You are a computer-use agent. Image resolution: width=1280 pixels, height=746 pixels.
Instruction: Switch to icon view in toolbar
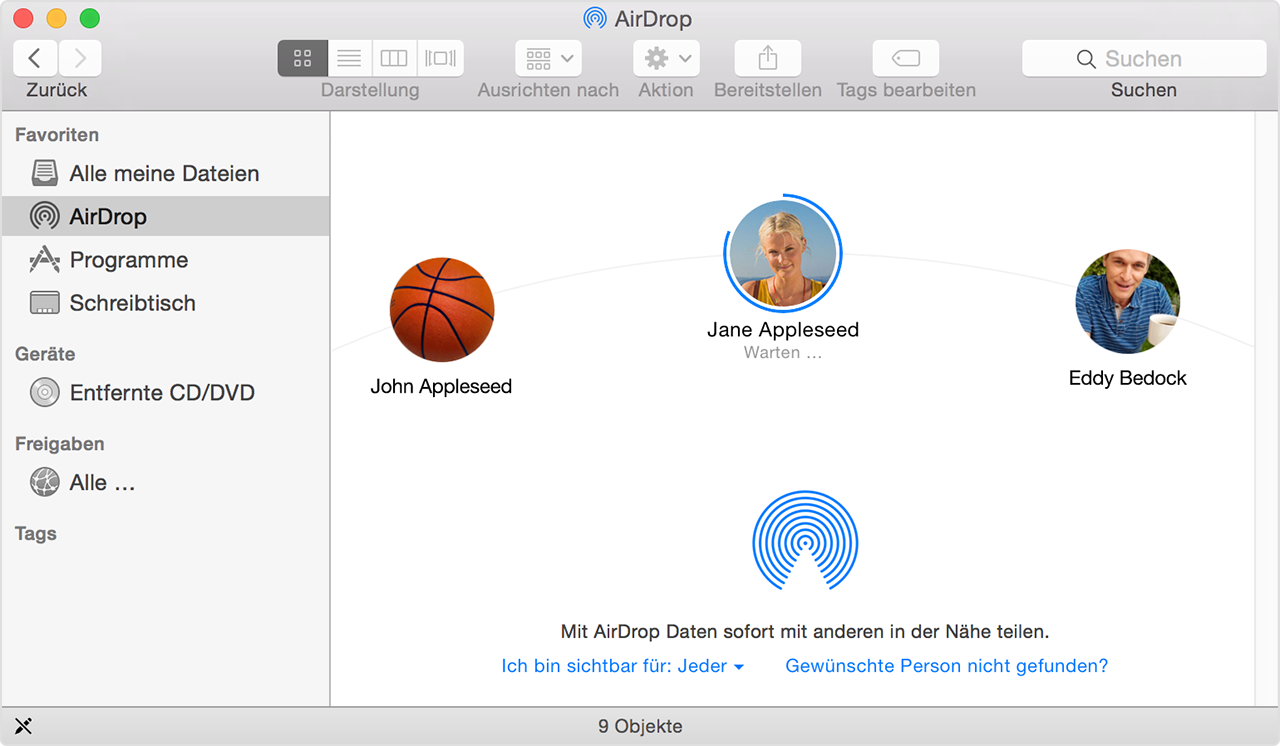[x=302, y=58]
